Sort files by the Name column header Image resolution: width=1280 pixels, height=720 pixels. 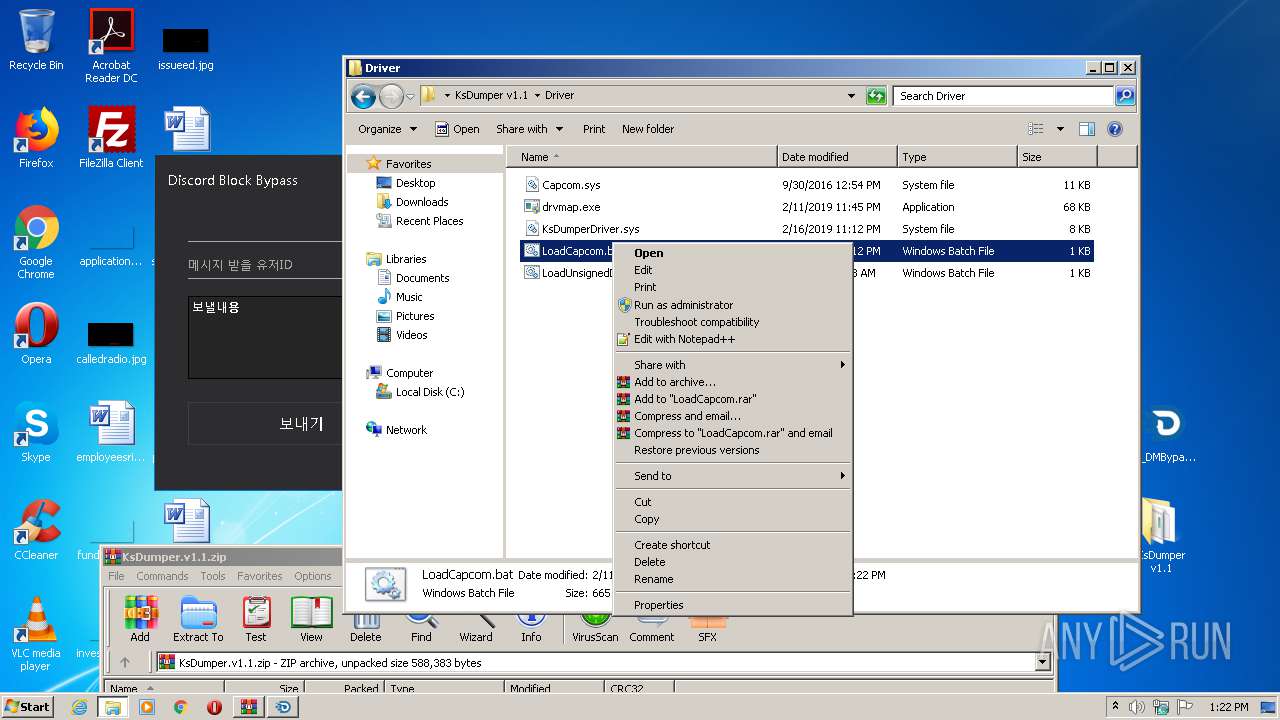pyautogui.click(x=641, y=157)
